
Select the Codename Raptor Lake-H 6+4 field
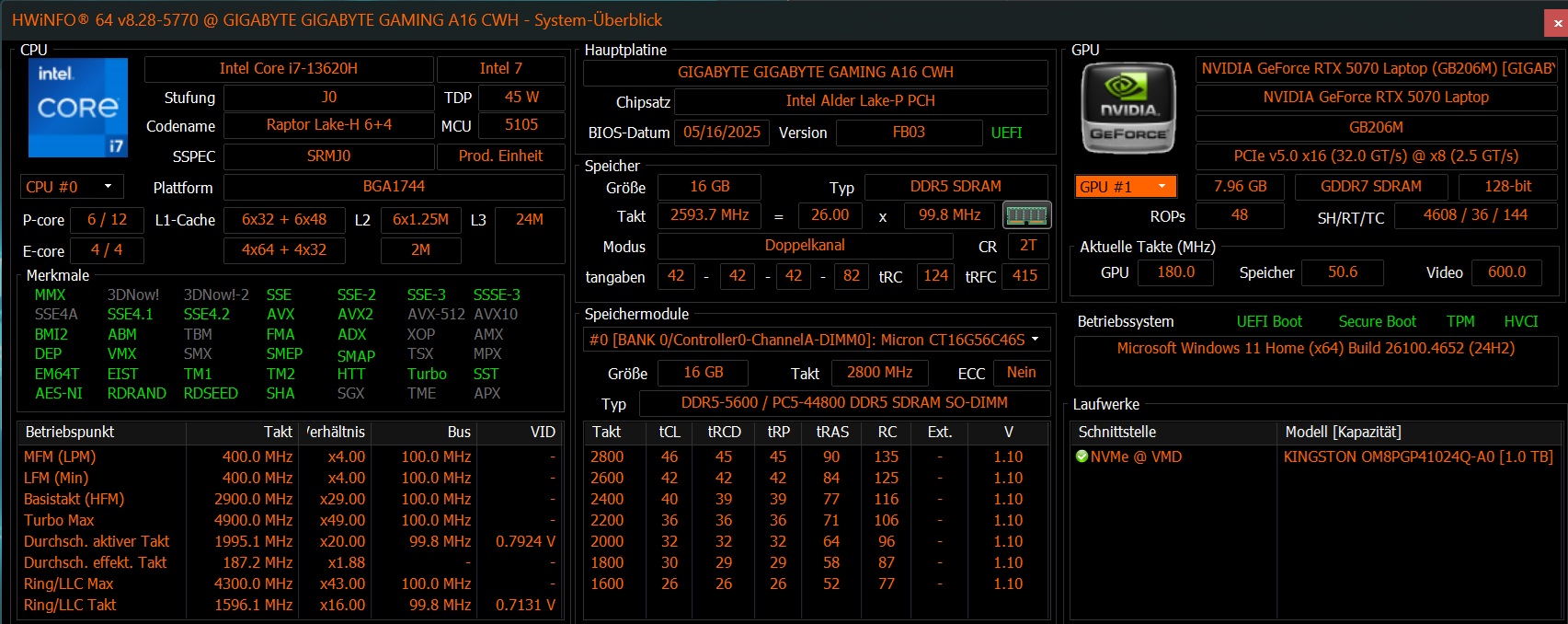point(329,125)
